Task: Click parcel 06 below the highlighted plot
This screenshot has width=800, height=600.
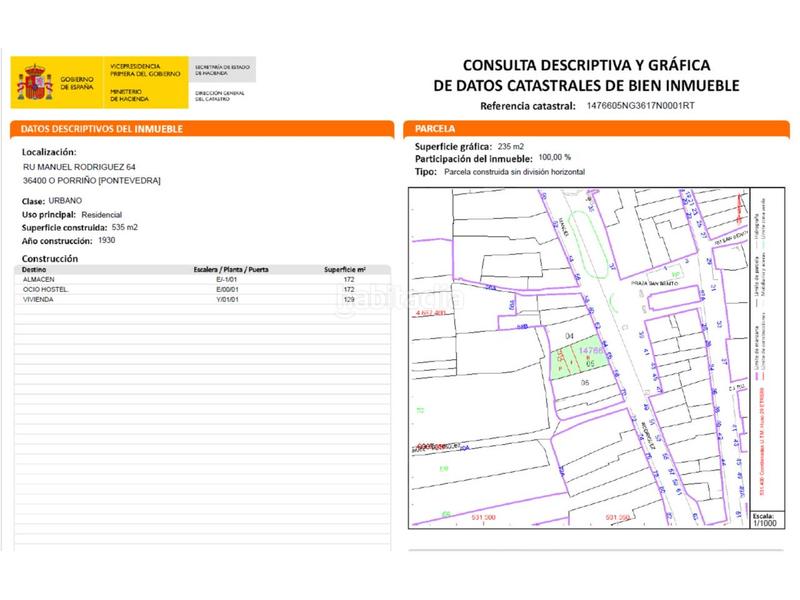Action: 584,382
